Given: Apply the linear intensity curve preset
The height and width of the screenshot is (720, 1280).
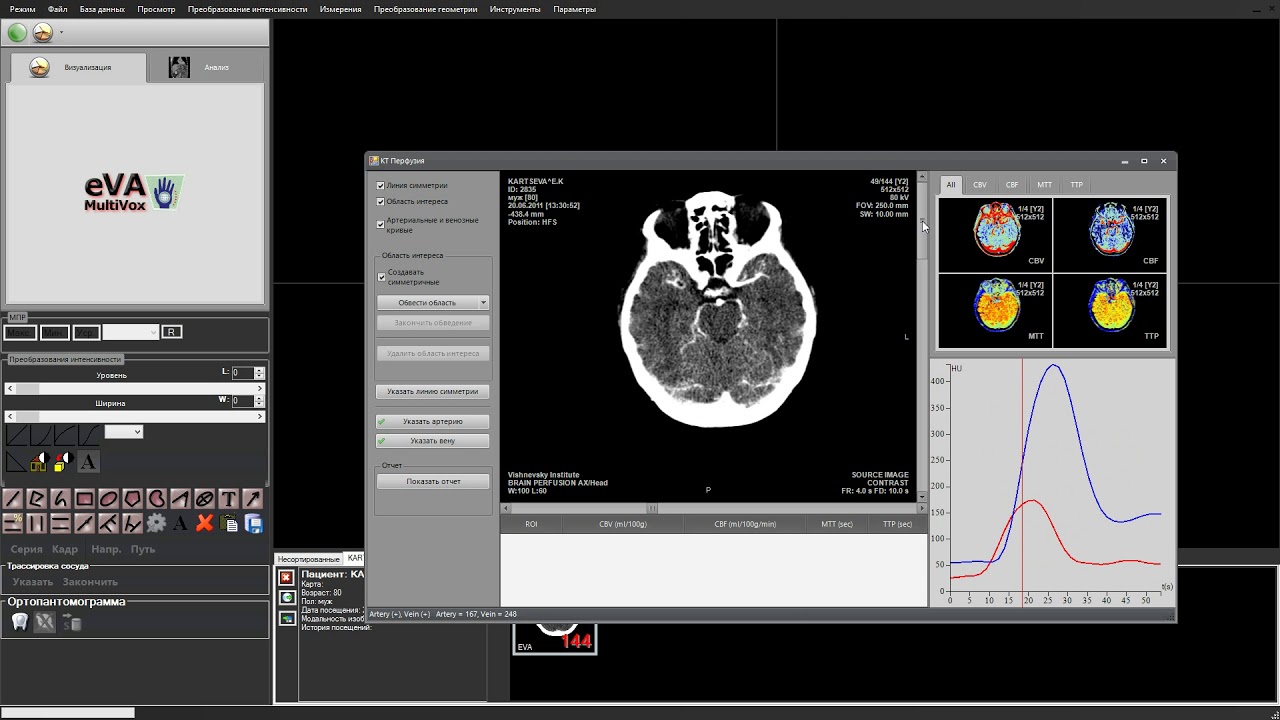Looking at the screenshot, I should 17,435.
